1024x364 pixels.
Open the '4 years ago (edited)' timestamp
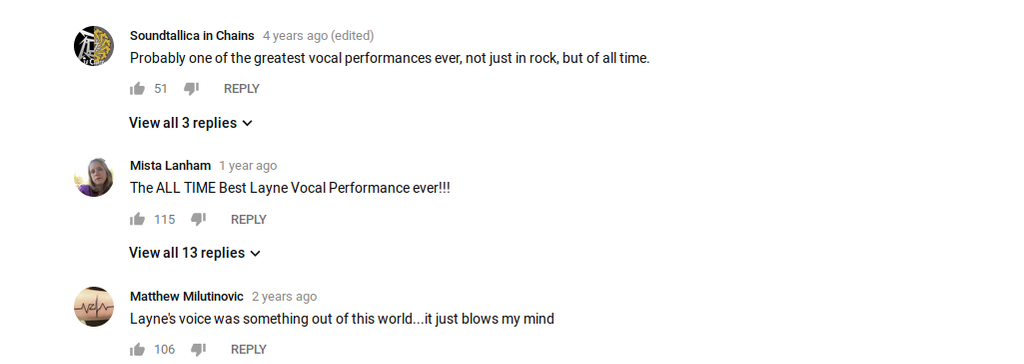pos(319,35)
